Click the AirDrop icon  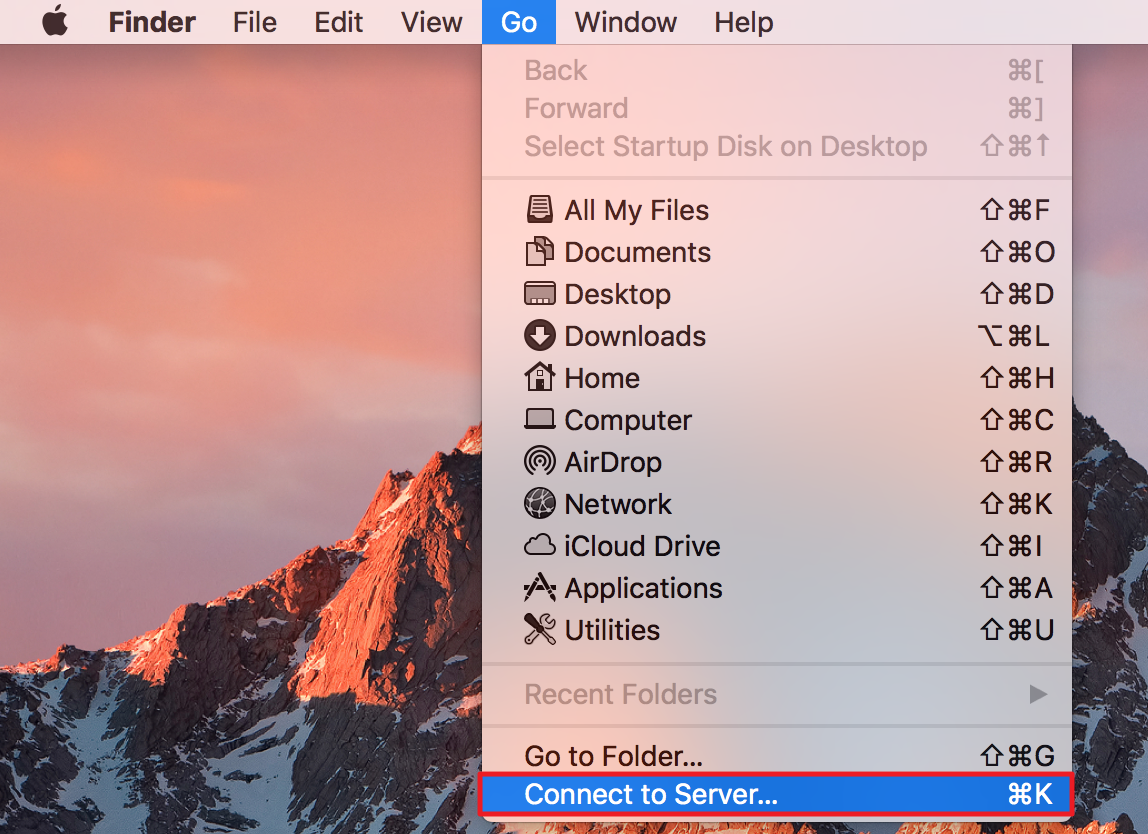pos(540,461)
